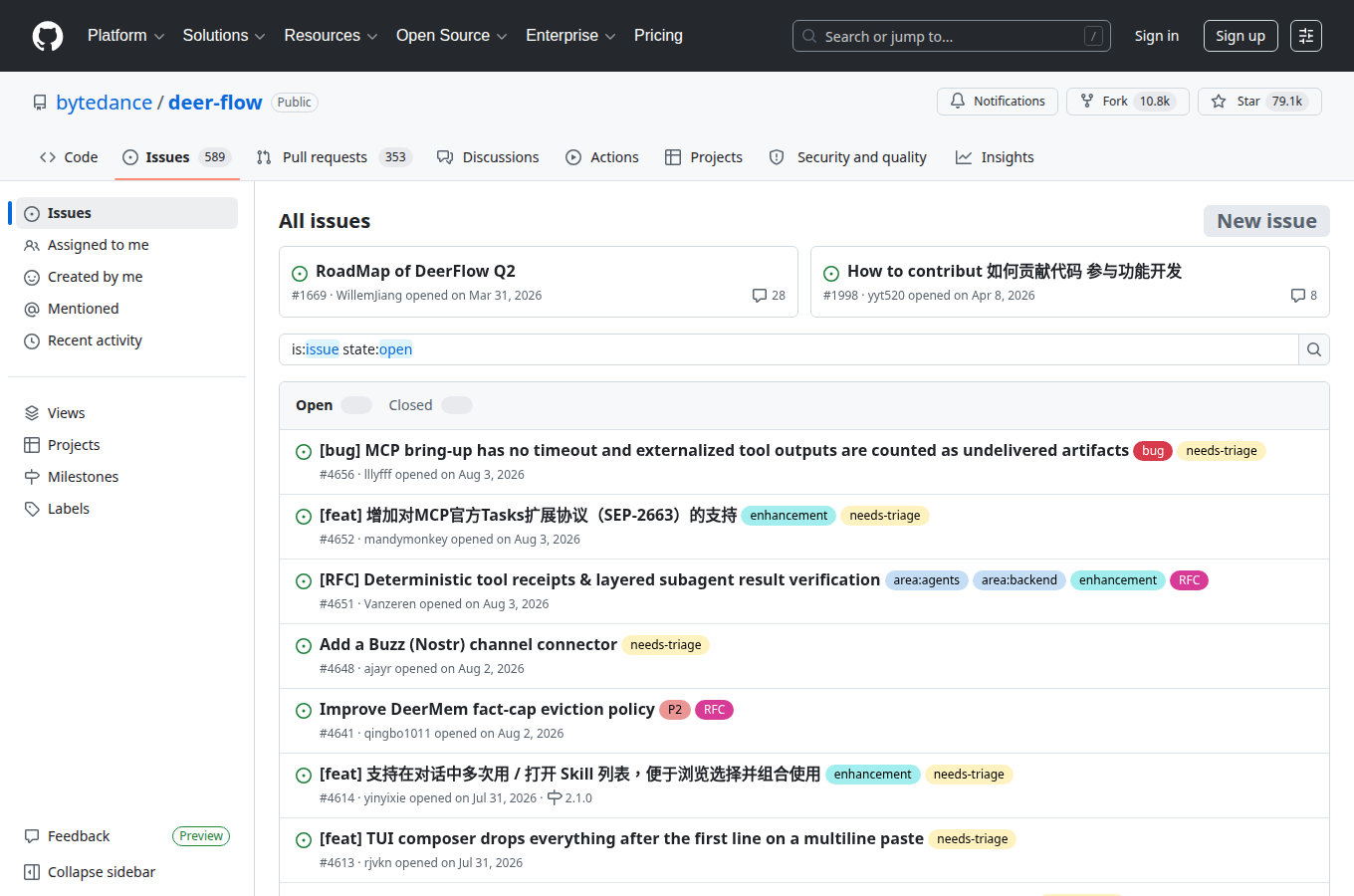Image resolution: width=1354 pixels, height=896 pixels.
Task: Expand the Resources dropdown menu
Action: click(331, 36)
